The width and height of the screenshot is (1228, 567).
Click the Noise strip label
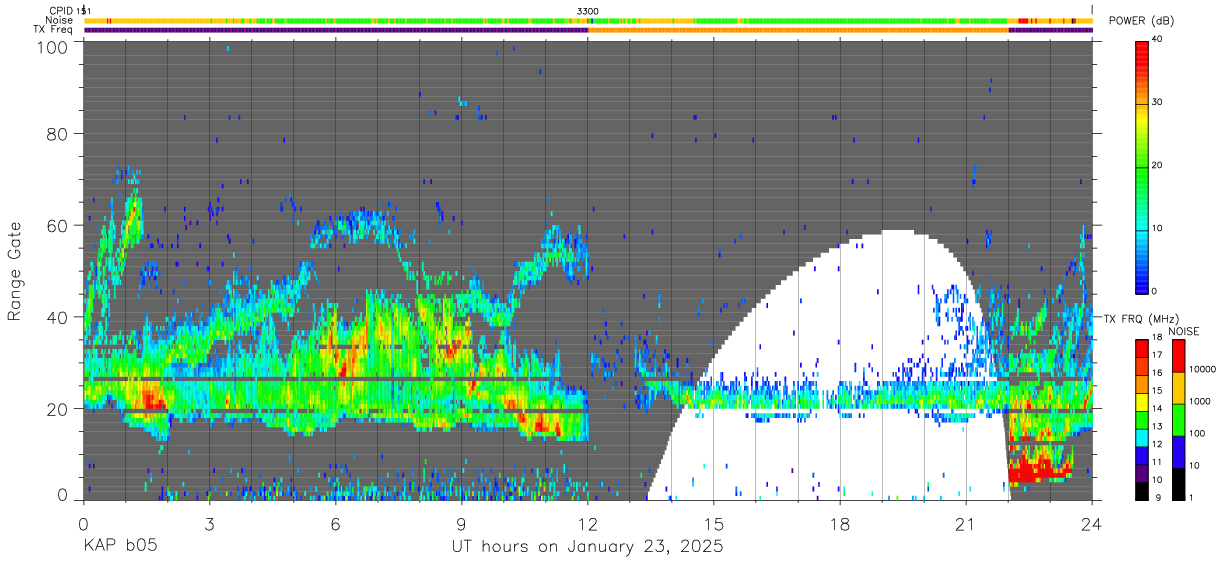[60, 20]
